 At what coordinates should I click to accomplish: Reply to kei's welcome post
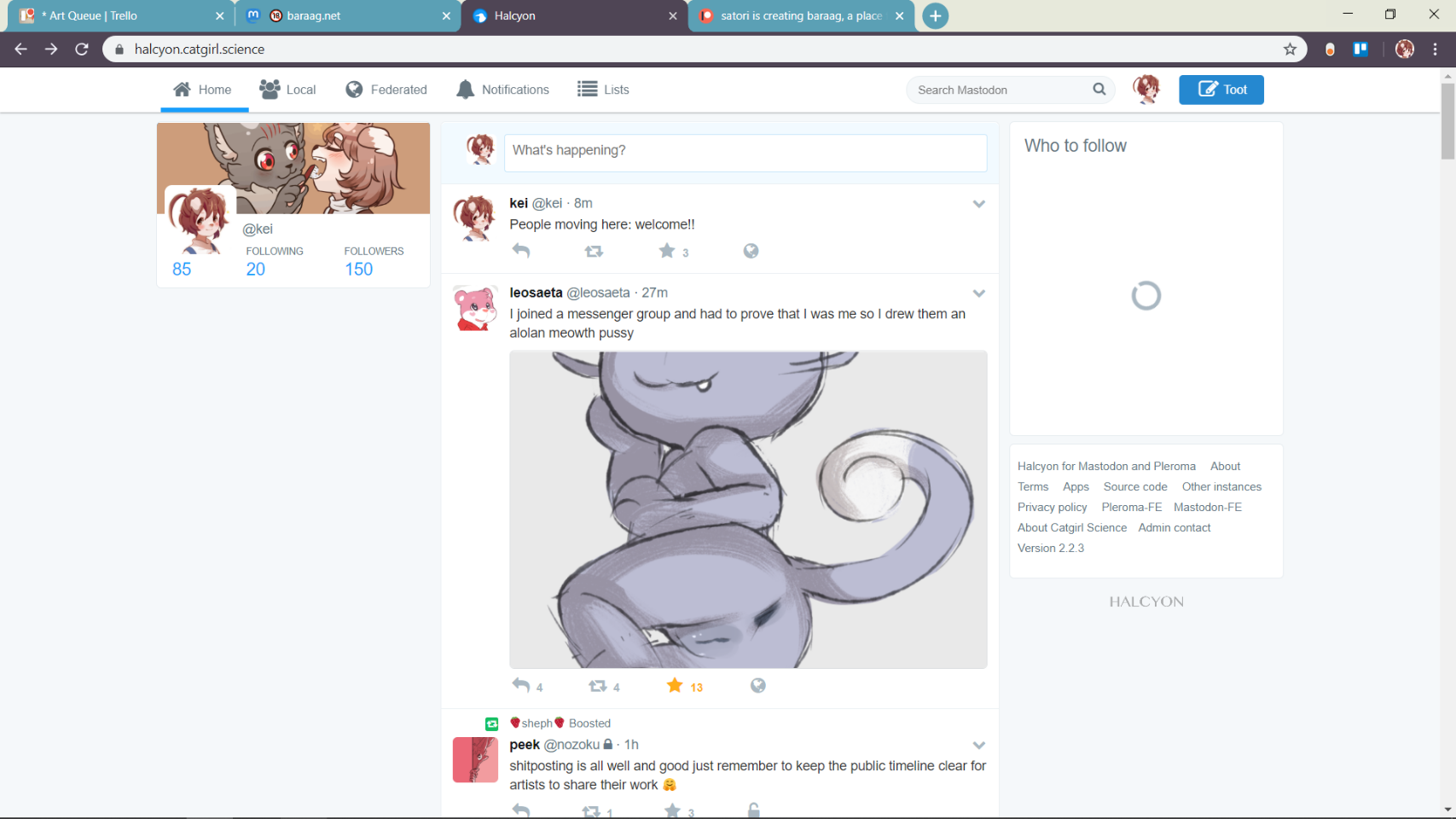pyautogui.click(x=521, y=251)
